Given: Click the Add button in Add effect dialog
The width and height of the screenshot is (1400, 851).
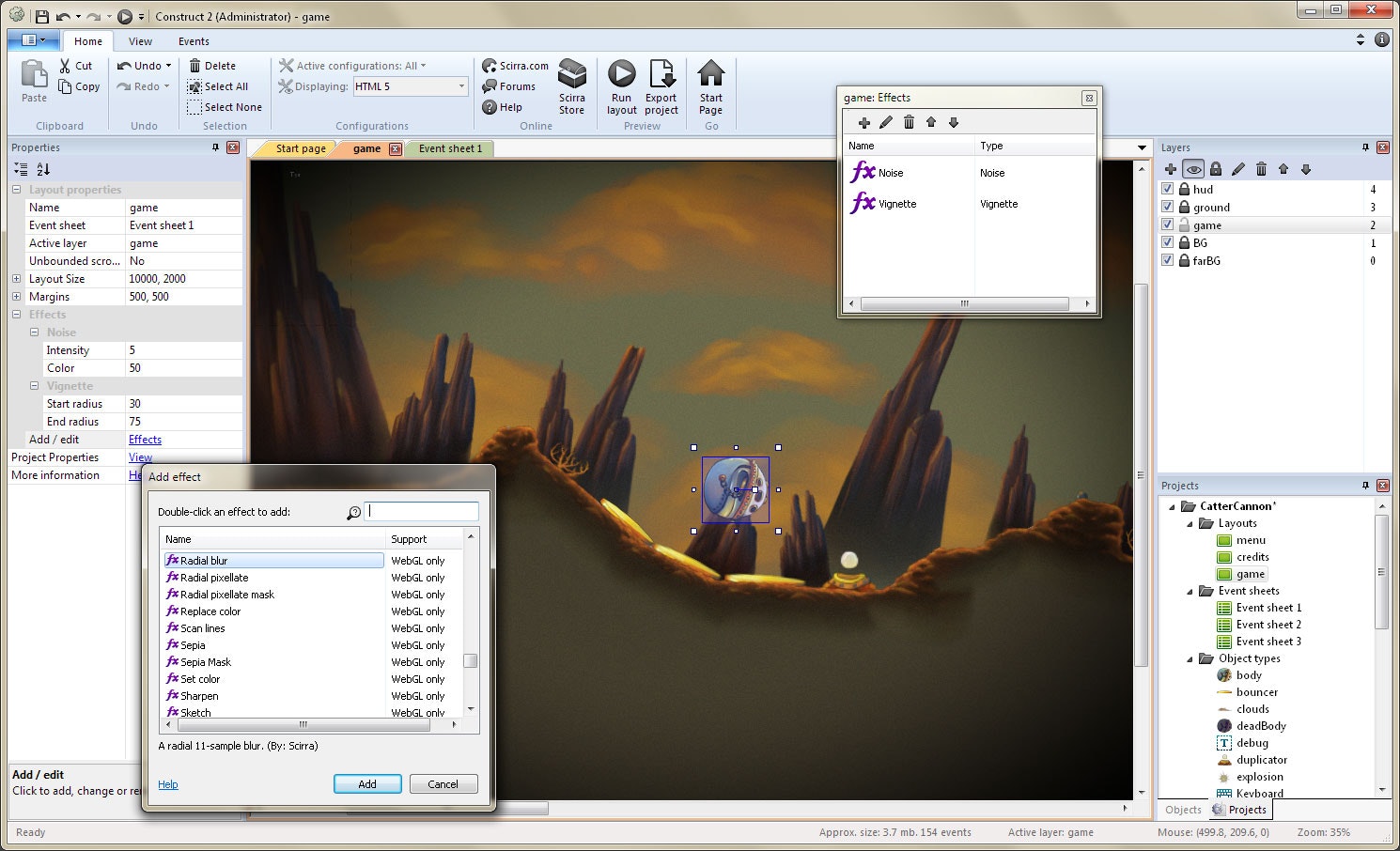Looking at the screenshot, I should [367, 783].
